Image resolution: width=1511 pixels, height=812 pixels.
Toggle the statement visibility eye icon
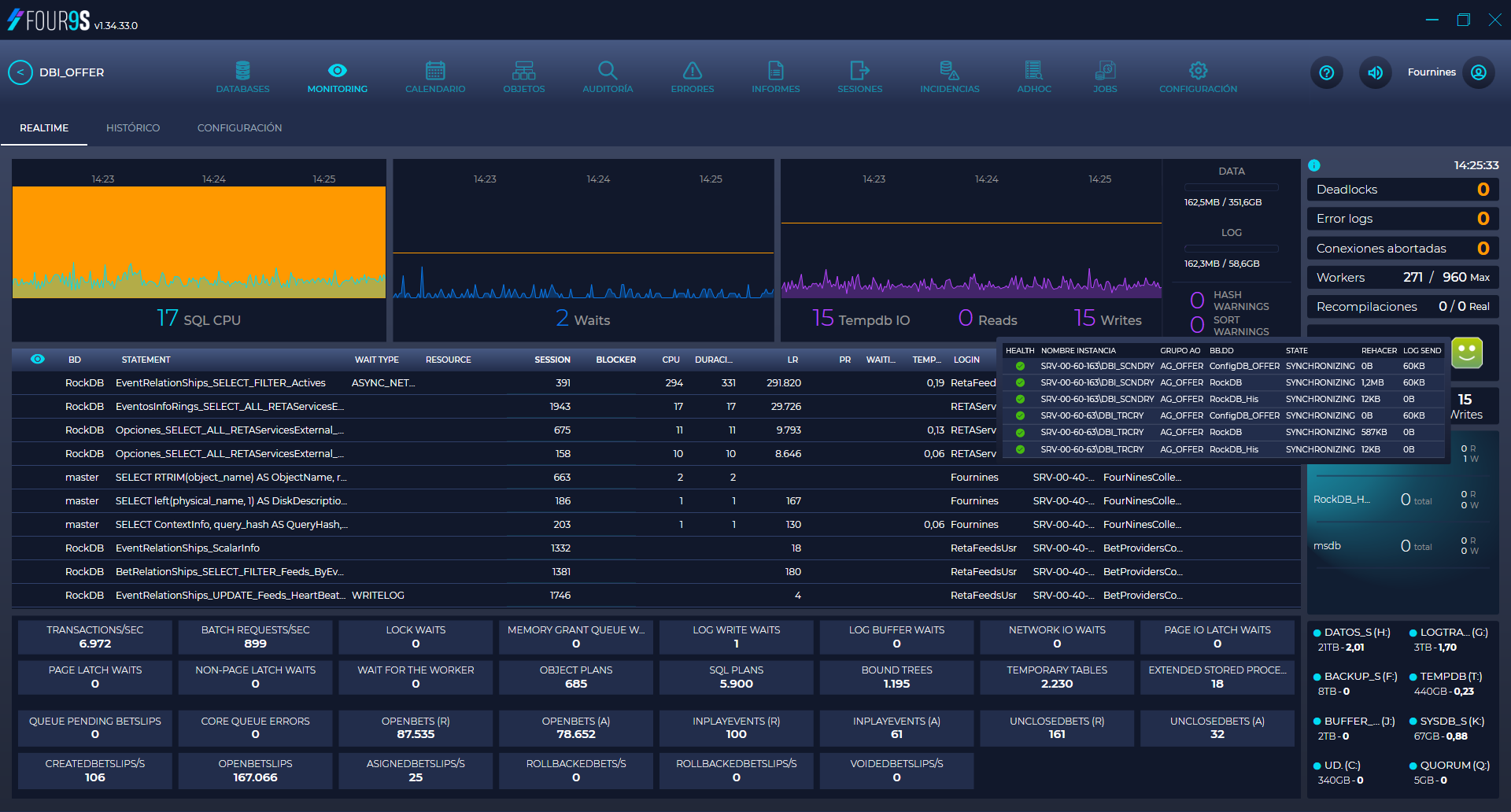coord(37,359)
